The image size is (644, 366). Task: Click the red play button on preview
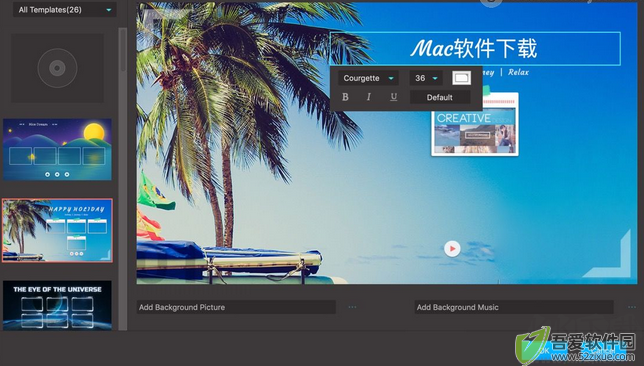coord(452,249)
